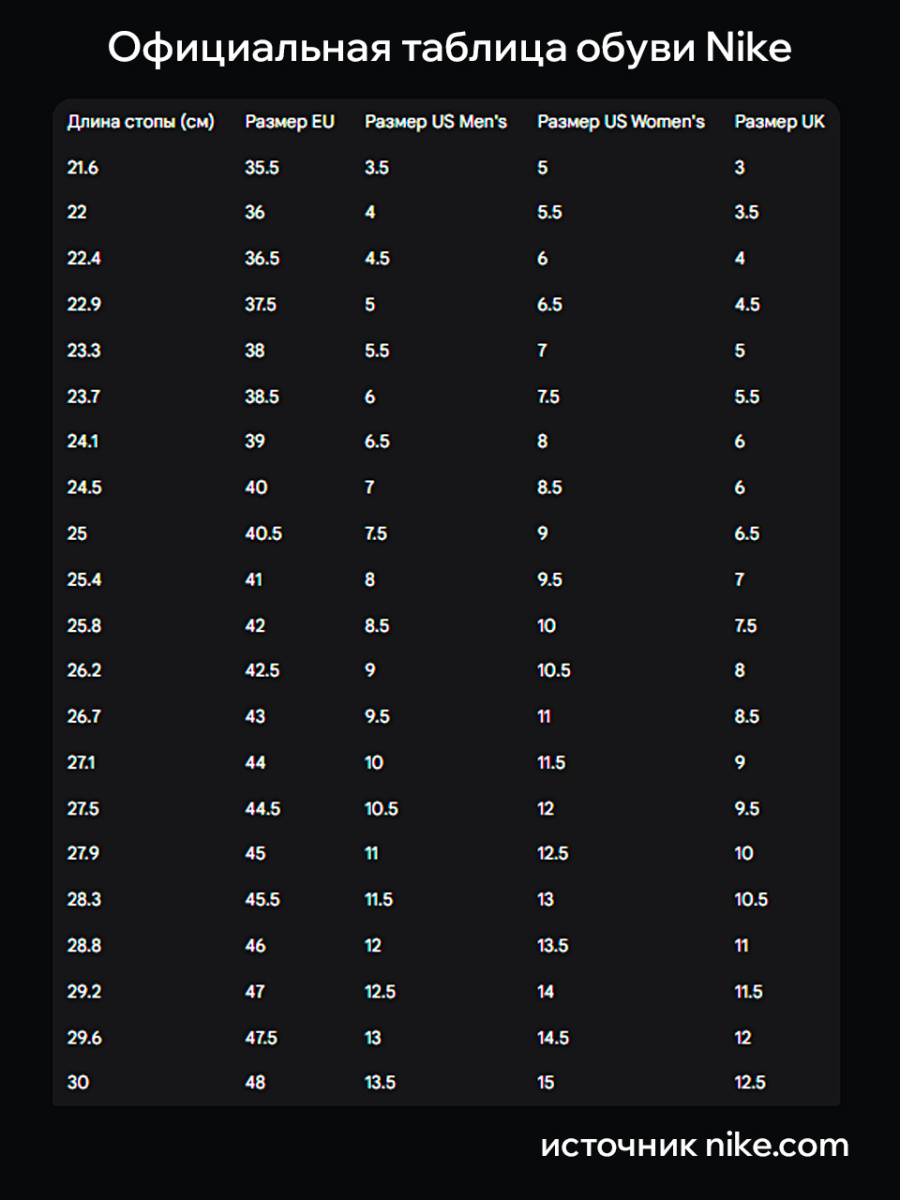Select US Women's size 14.5 cell
Screen dimensions: 900x1200
point(553,1038)
